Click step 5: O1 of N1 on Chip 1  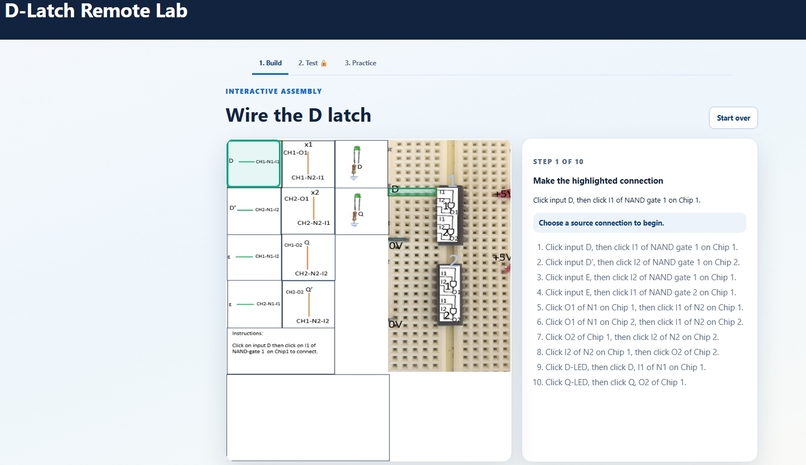(640, 307)
